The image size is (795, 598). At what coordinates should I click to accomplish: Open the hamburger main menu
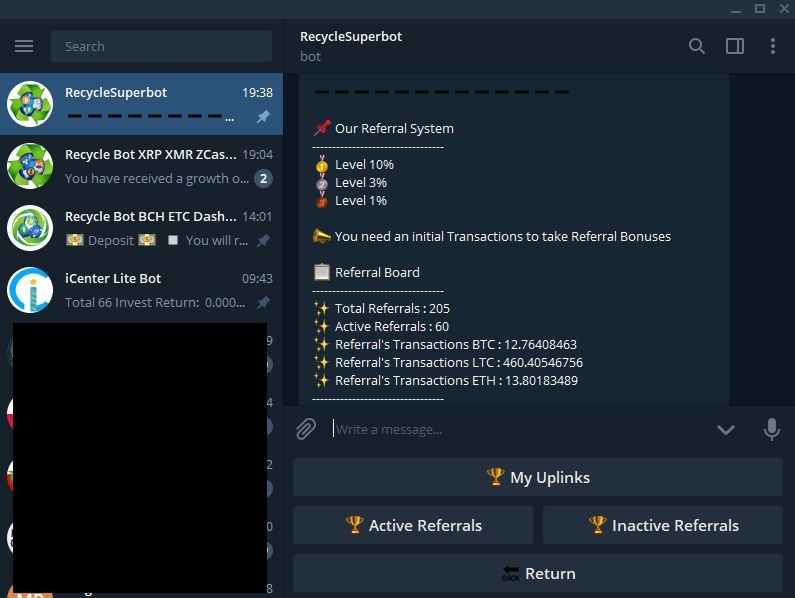click(x=24, y=46)
